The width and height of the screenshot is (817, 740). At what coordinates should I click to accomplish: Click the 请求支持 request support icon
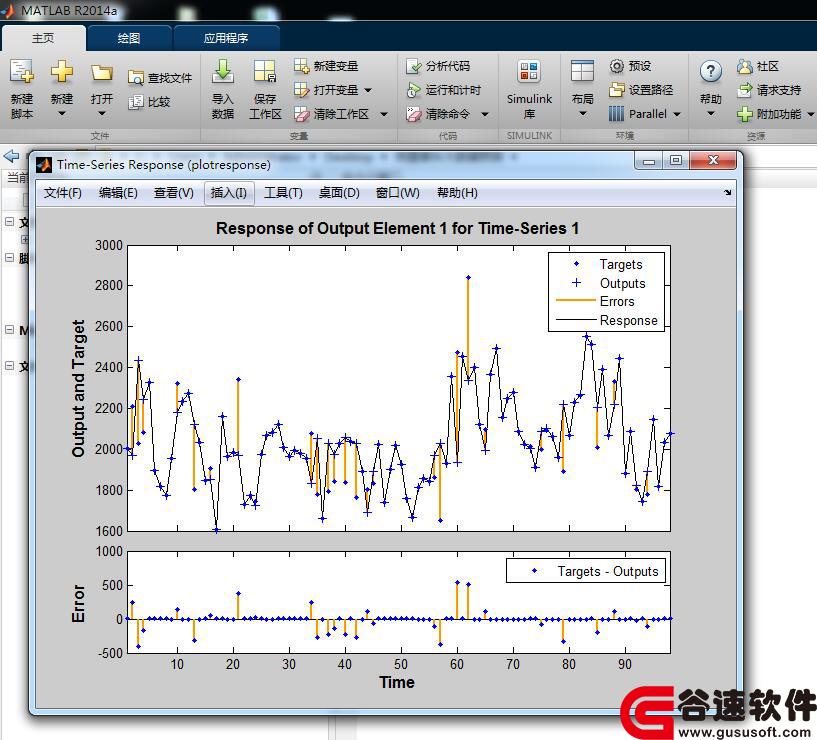pos(745,90)
